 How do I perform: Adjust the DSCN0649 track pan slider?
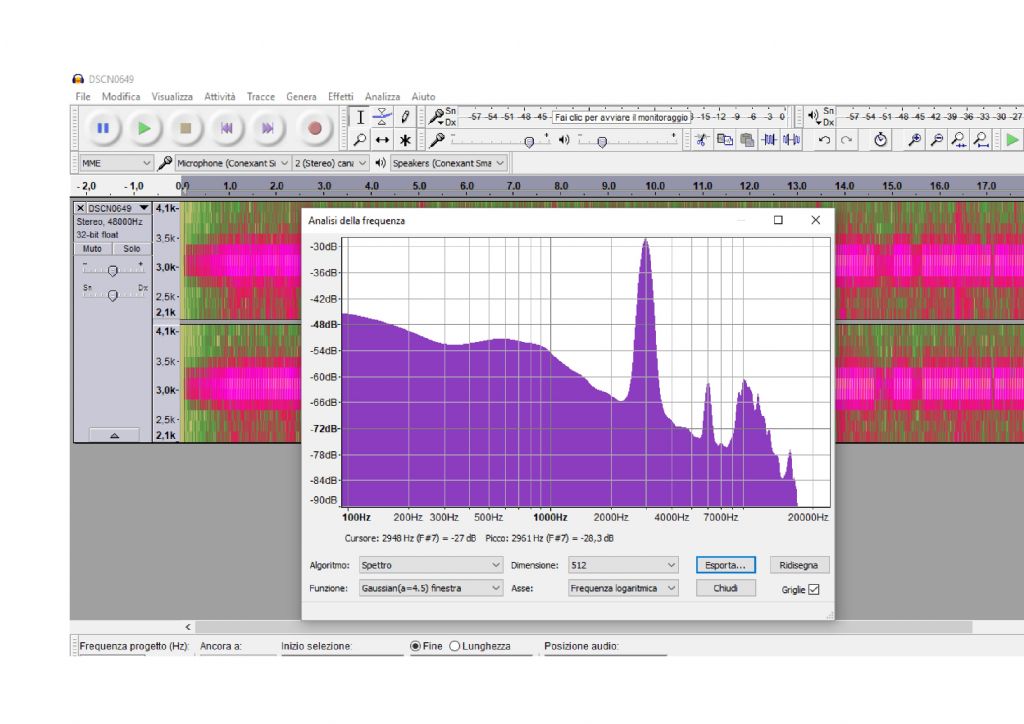pos(113,294)
